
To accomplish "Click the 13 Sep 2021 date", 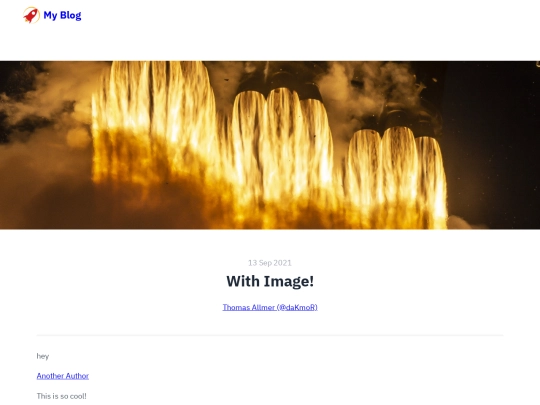I will click(x=270, y=263).
